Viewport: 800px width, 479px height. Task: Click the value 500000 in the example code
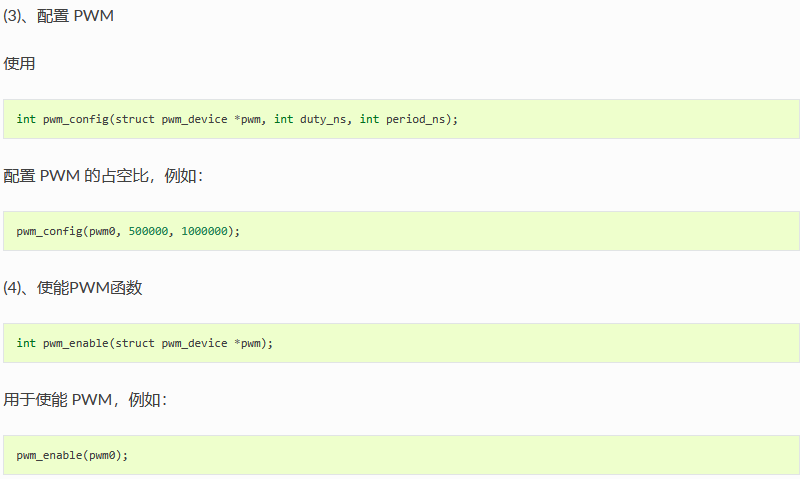pos(148,231)
